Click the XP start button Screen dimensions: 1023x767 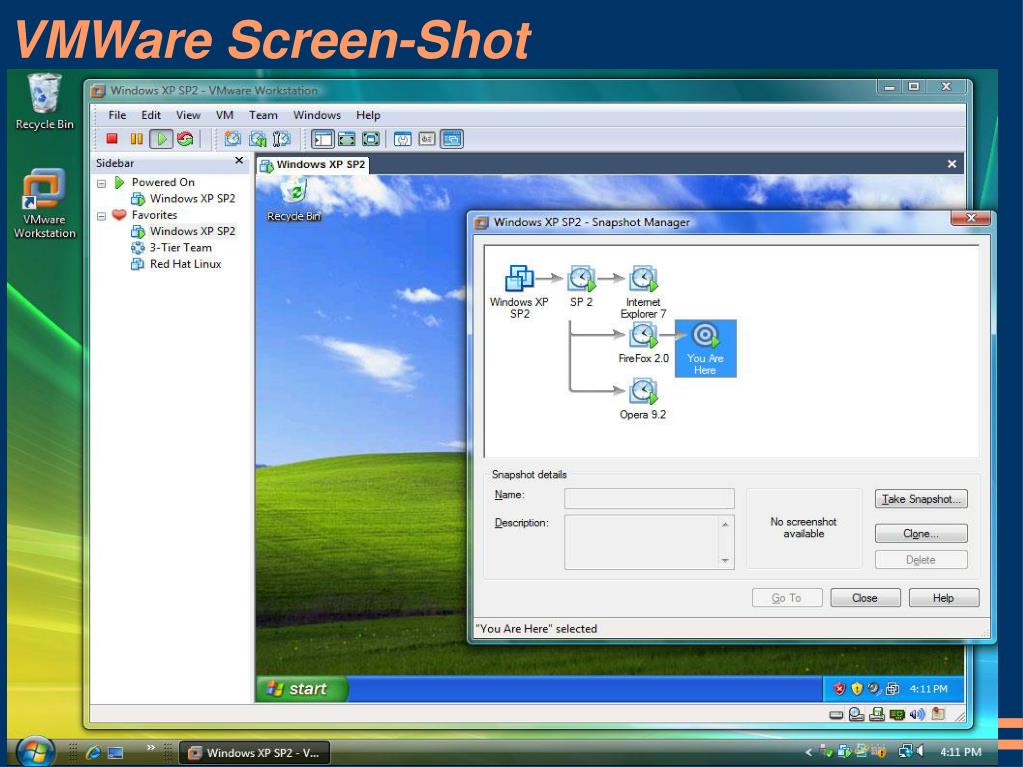click(x=301, y=689)
